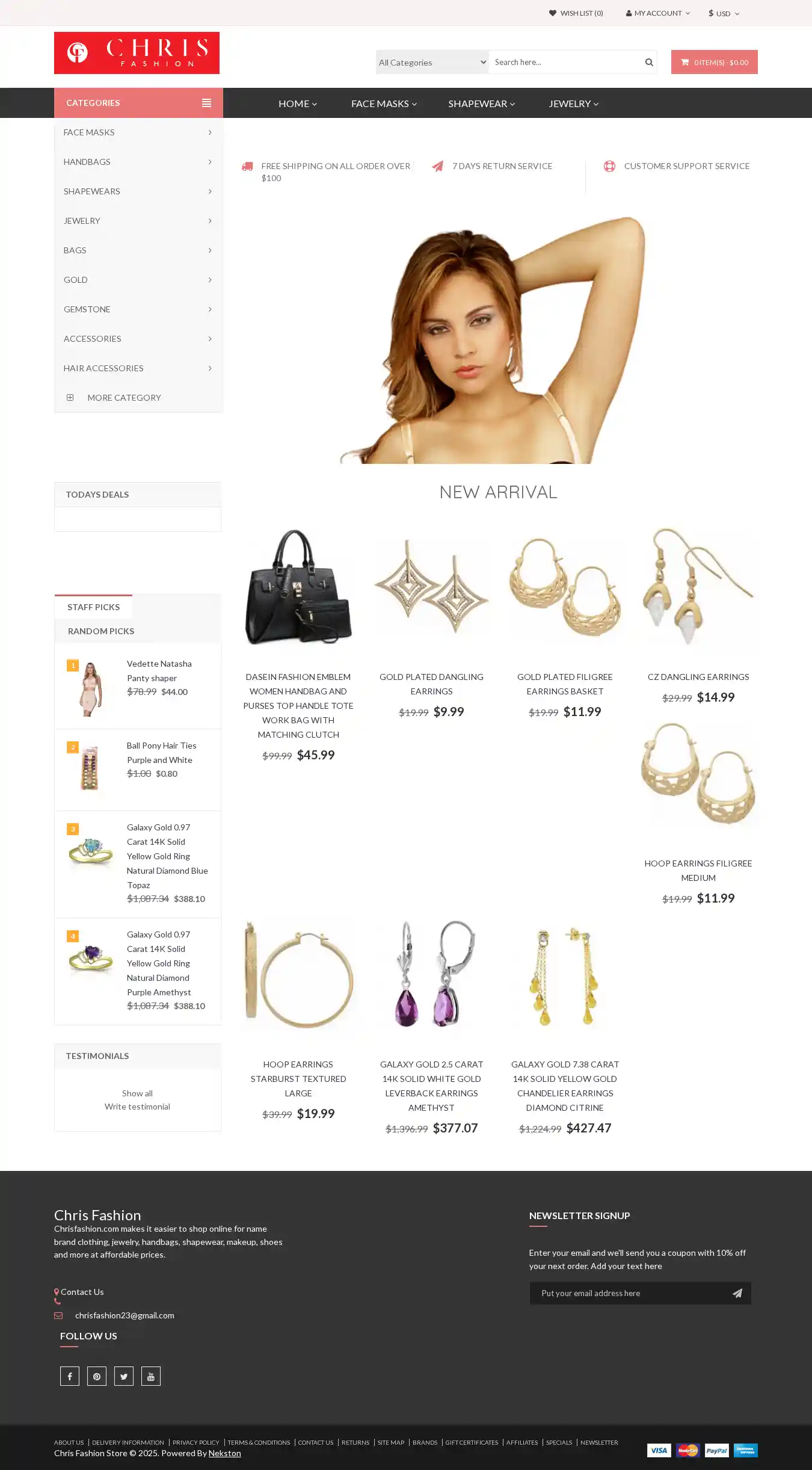This screenshot has height=1470, width=812.
Task: Click the Write testimonial link
Action: pos(137,1106)
